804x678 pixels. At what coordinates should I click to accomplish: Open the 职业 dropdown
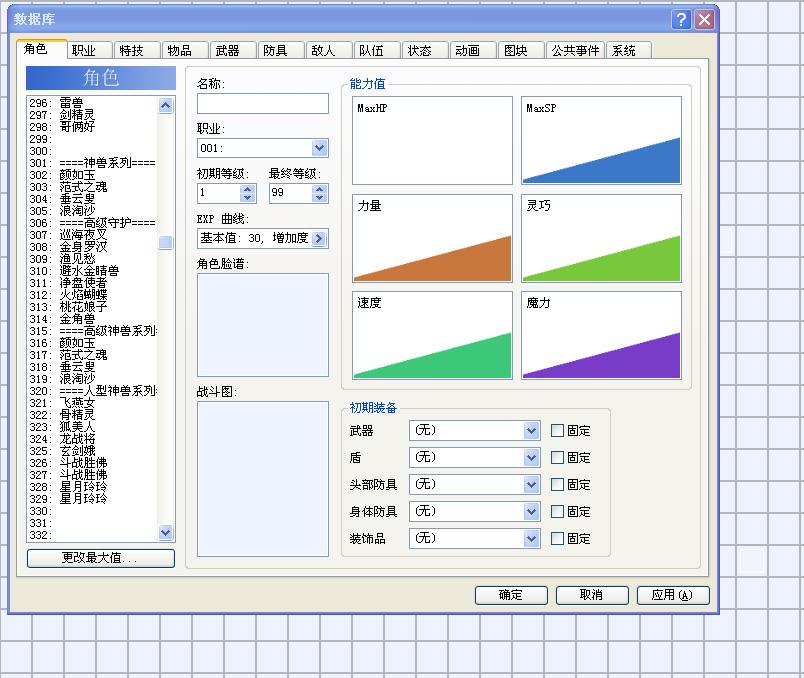tap(319, 148)
